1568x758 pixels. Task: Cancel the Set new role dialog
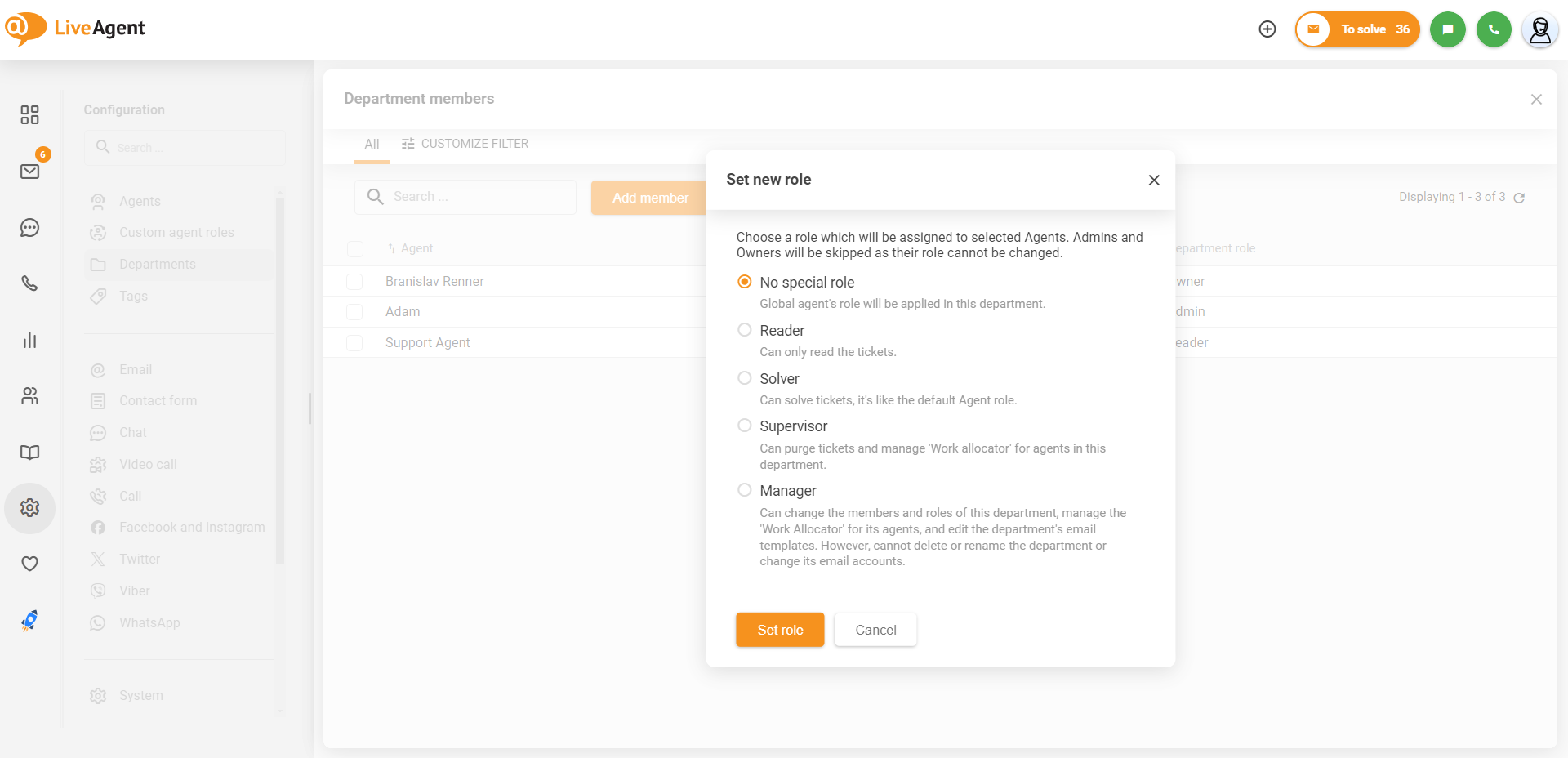tap(875, 630)
